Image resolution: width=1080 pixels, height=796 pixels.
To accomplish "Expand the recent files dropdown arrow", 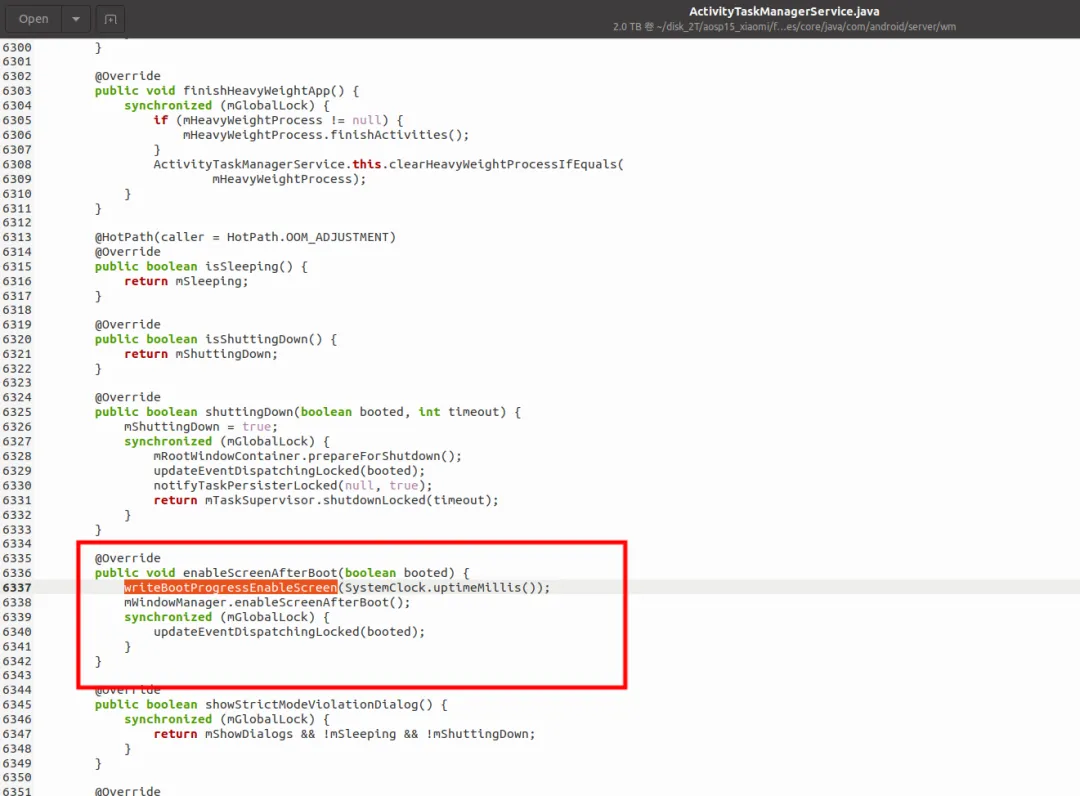I will (x=76, y=19).
